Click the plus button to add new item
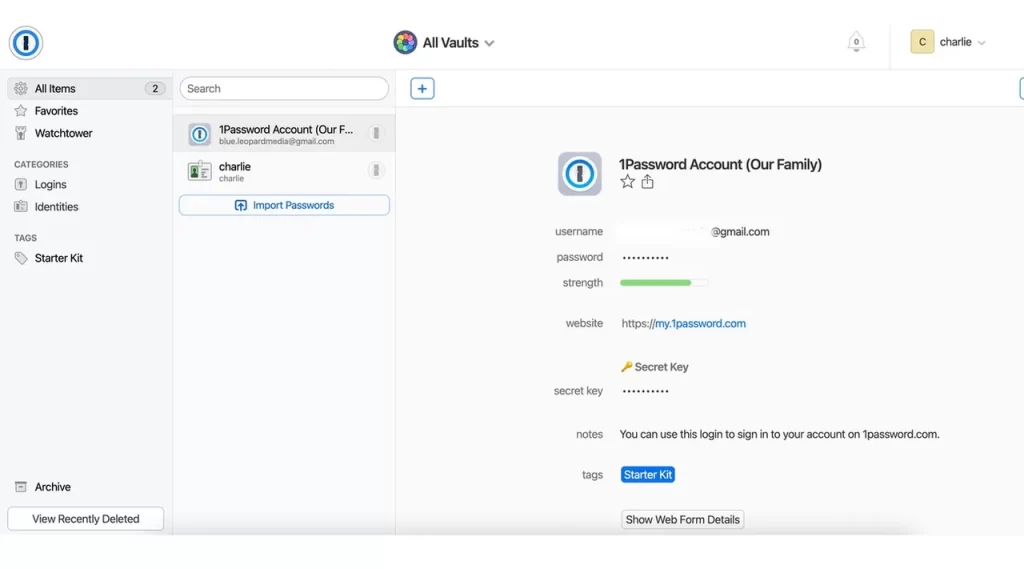The height and width of the screenshot is (569, 1024). [x=422, y=88]
